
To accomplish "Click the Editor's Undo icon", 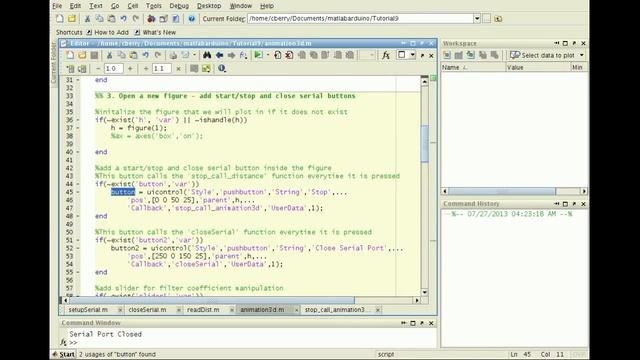I will tap(146, 55).
